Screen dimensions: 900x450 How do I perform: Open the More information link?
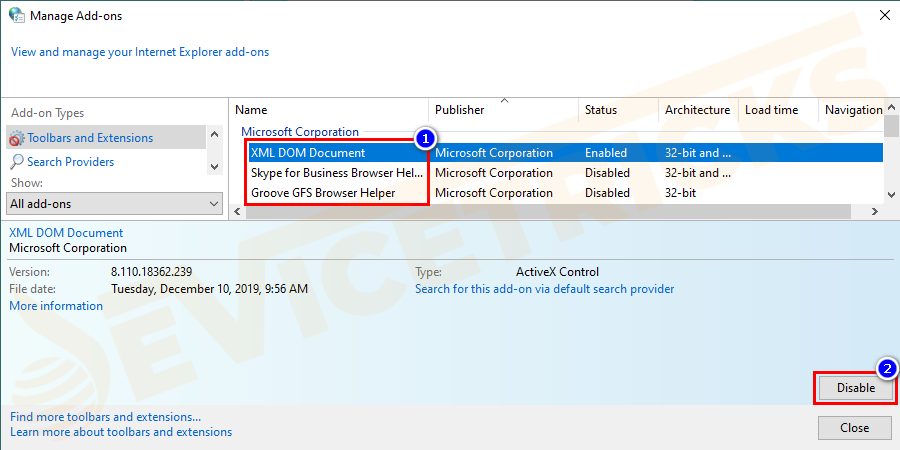coord(56,306)
